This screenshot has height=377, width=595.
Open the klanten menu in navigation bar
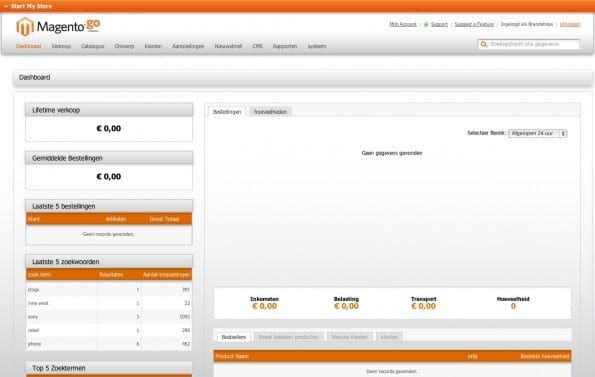point(153,46)
